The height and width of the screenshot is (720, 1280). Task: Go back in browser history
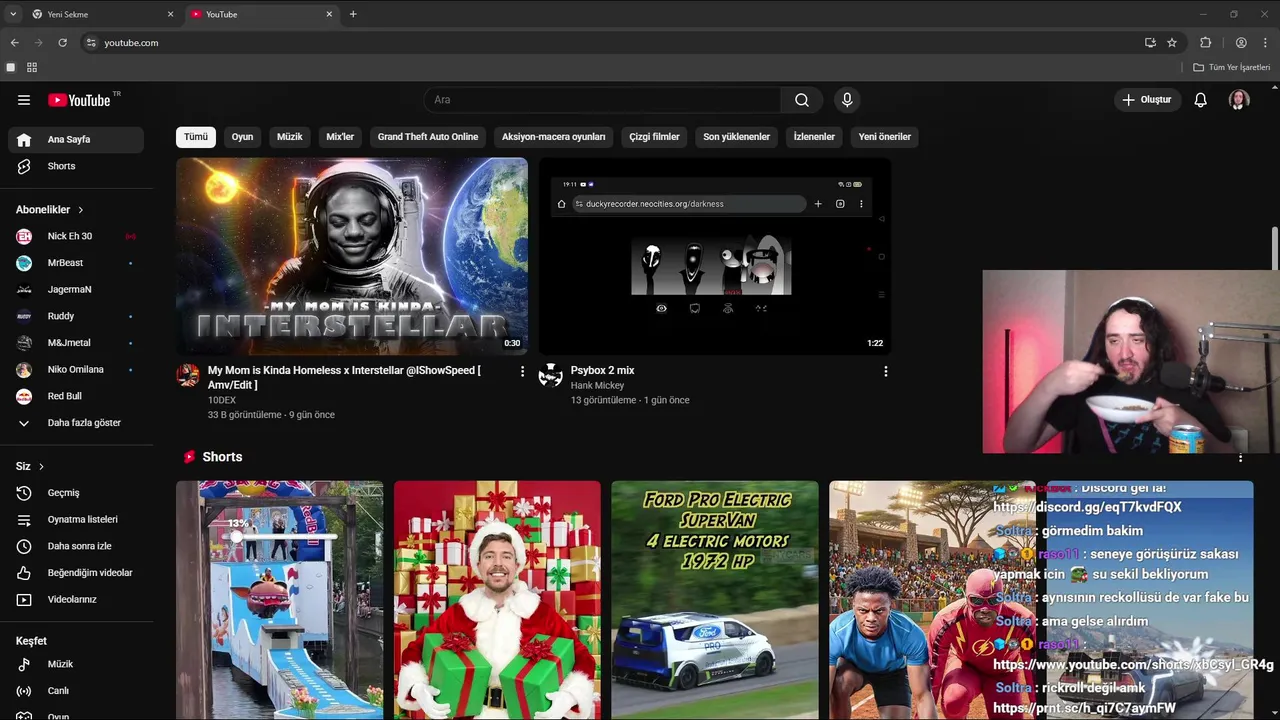(14, 43)
